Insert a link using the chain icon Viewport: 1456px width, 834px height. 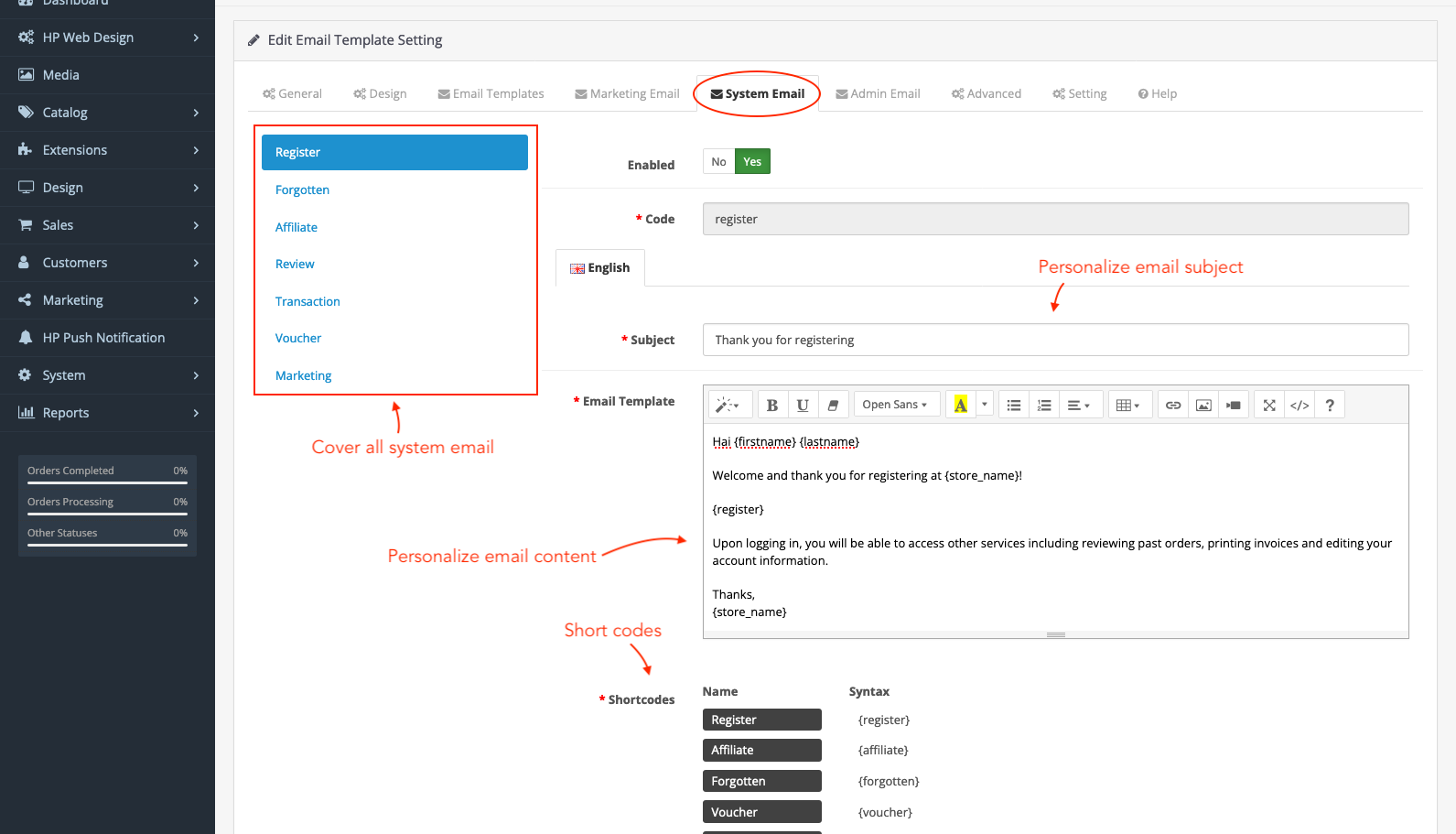(1172, 405)
